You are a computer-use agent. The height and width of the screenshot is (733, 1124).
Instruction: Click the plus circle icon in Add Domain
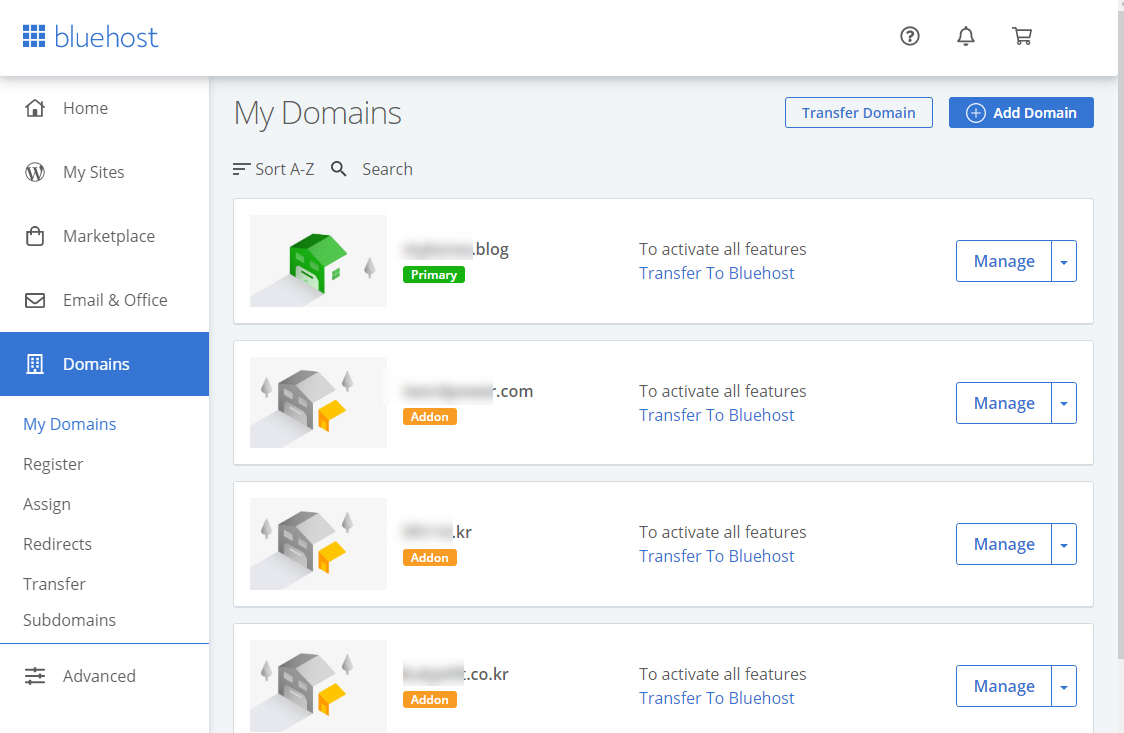pyautogui.click(x=976, y=113)
